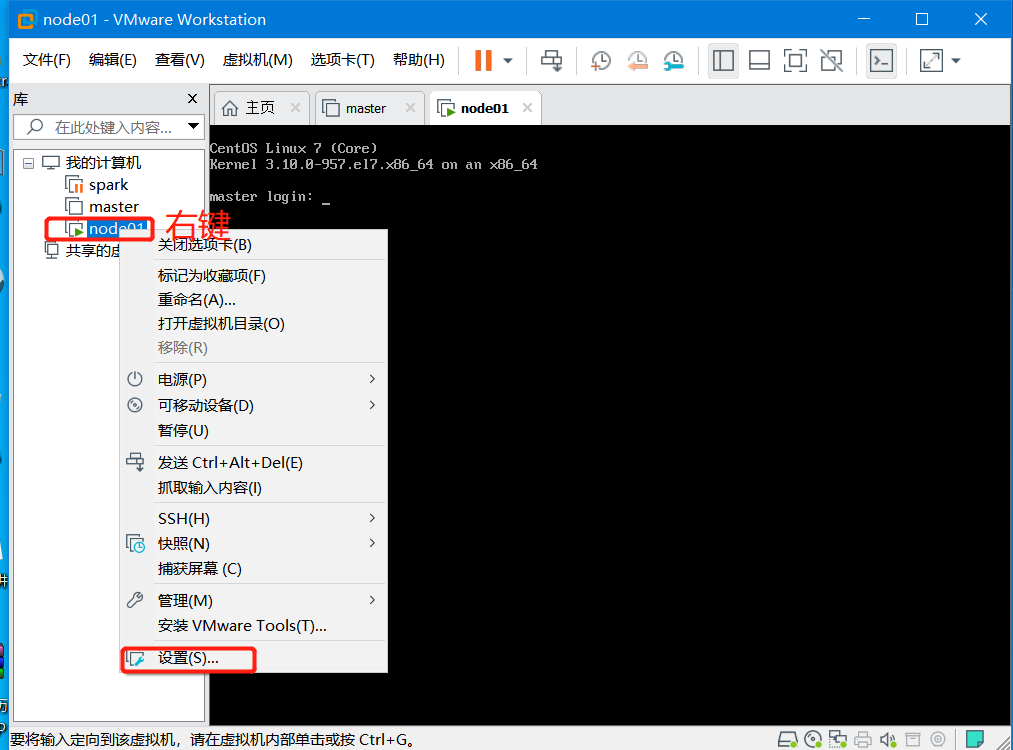Click the printer status bar icon
This screenshot has width=1013, height=750.
pos(862,739)
